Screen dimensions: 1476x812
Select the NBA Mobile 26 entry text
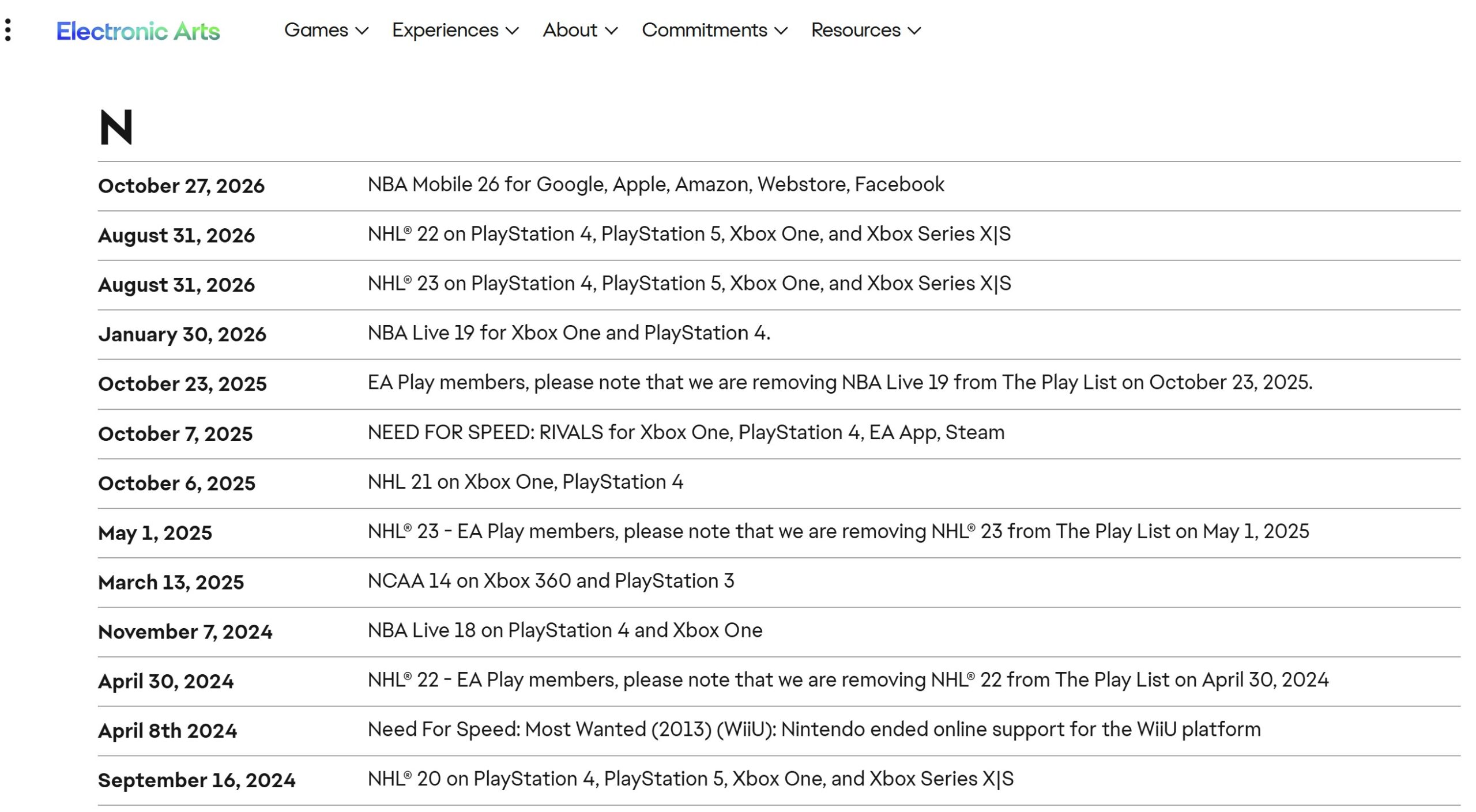click(656, 184)
